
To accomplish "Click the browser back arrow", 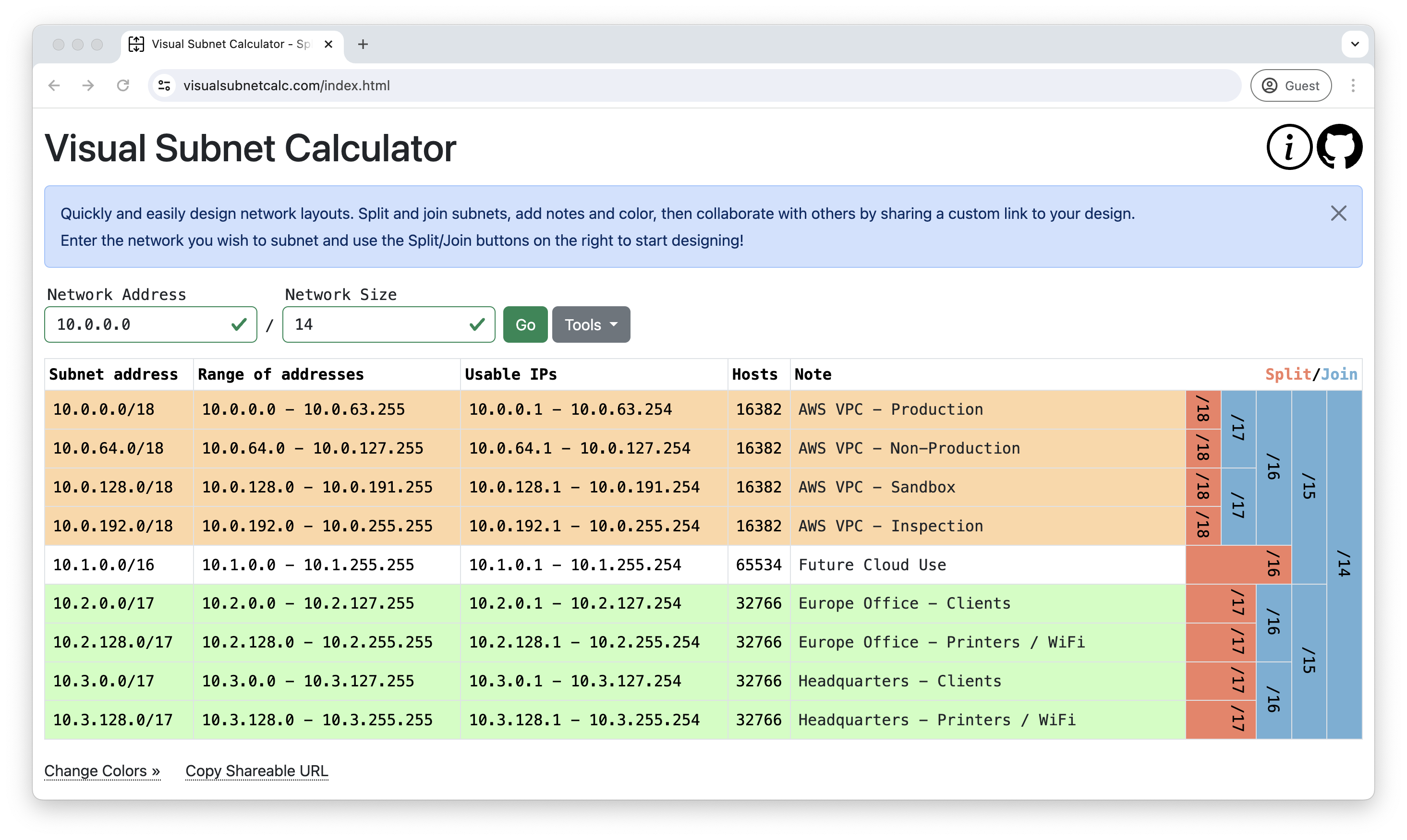I will [54, 85].
